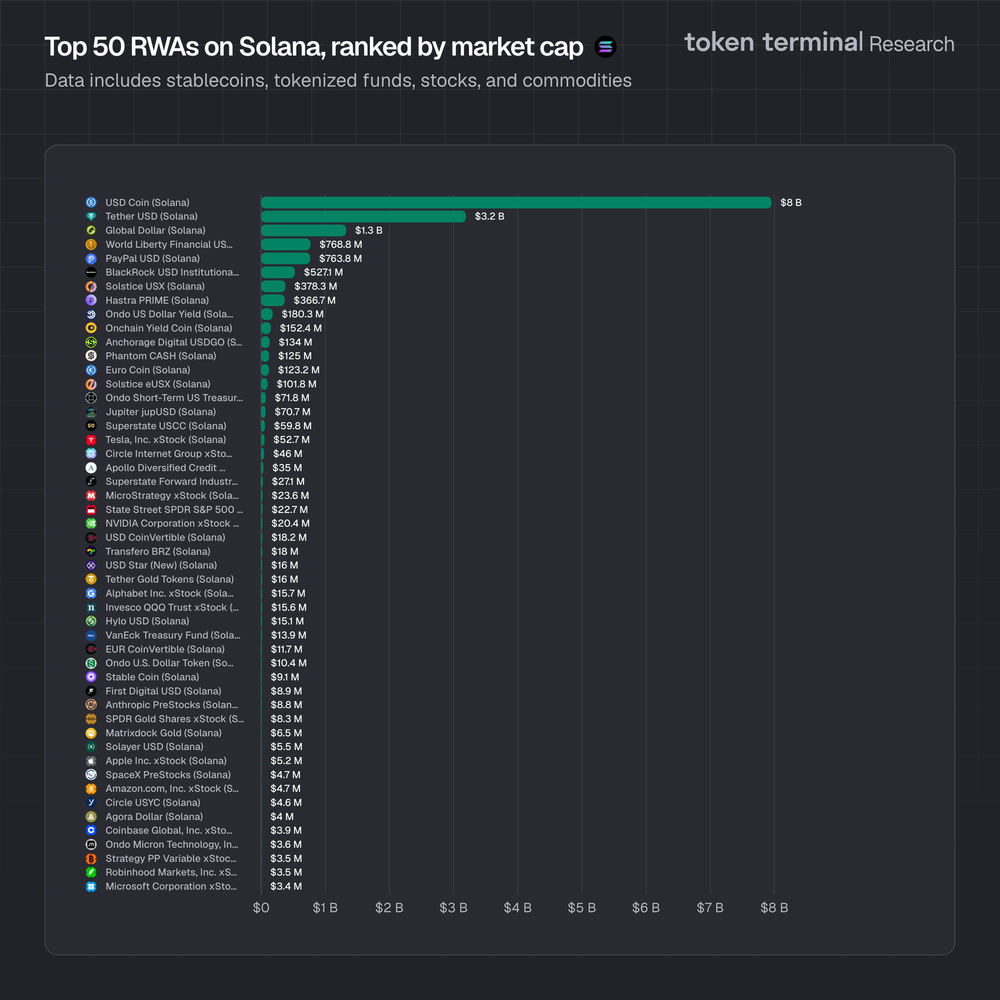The width and height of the screenshot is (1000, 1000).
Task: Click the Tether USD token icon
Action: (91, 216)
